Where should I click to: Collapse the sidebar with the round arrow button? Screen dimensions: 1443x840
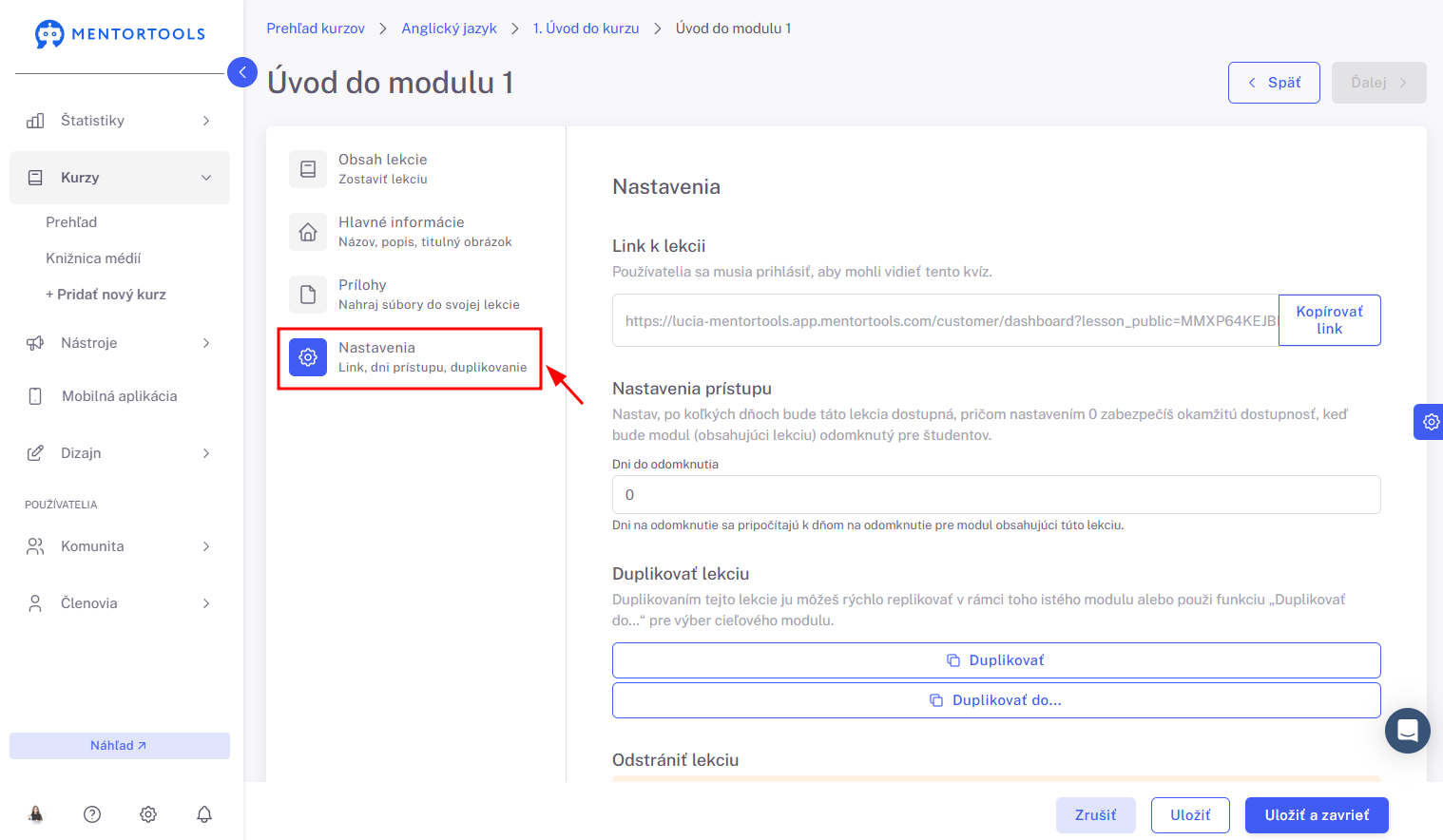click(x=242, y=72)
